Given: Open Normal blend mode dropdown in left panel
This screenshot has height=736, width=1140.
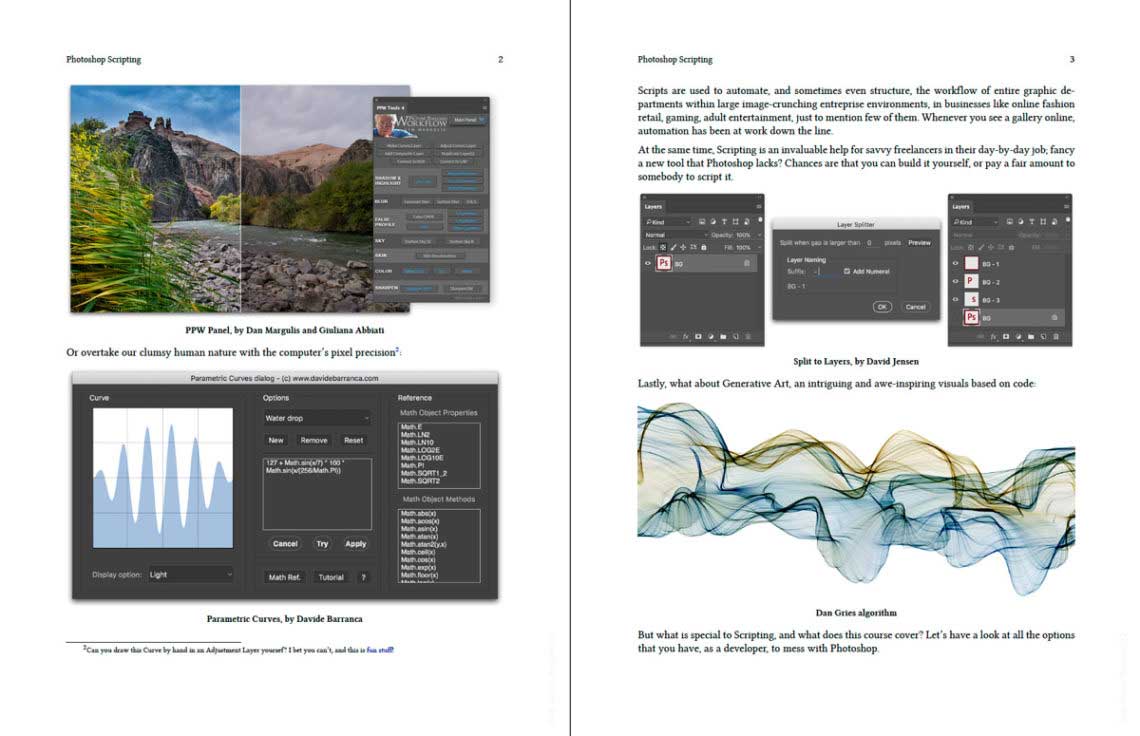Looking at the screenshot, I should point(675,235).
